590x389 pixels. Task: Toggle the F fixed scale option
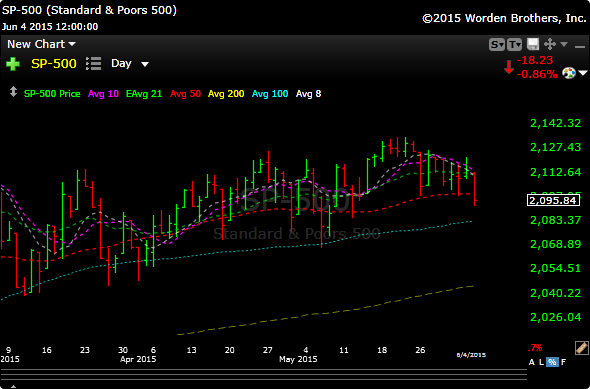(563, 362)
